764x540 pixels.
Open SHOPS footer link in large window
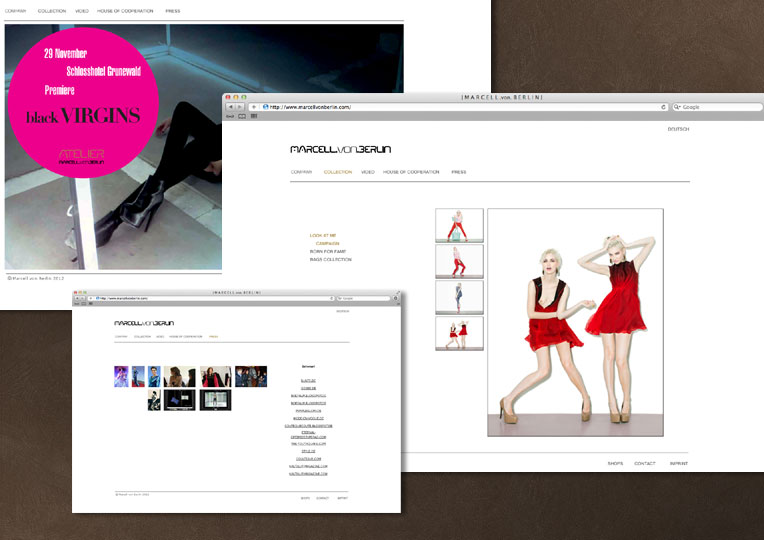coord(615,463)
